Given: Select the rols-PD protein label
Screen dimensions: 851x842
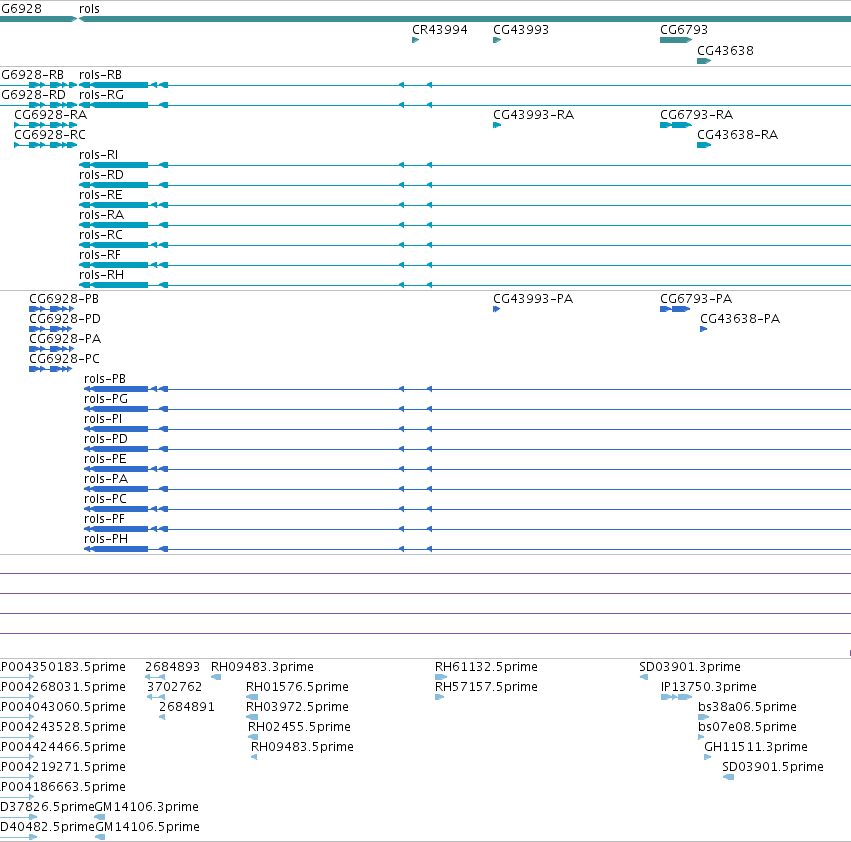Looking at the screenshot, I should tap(106, 440).
